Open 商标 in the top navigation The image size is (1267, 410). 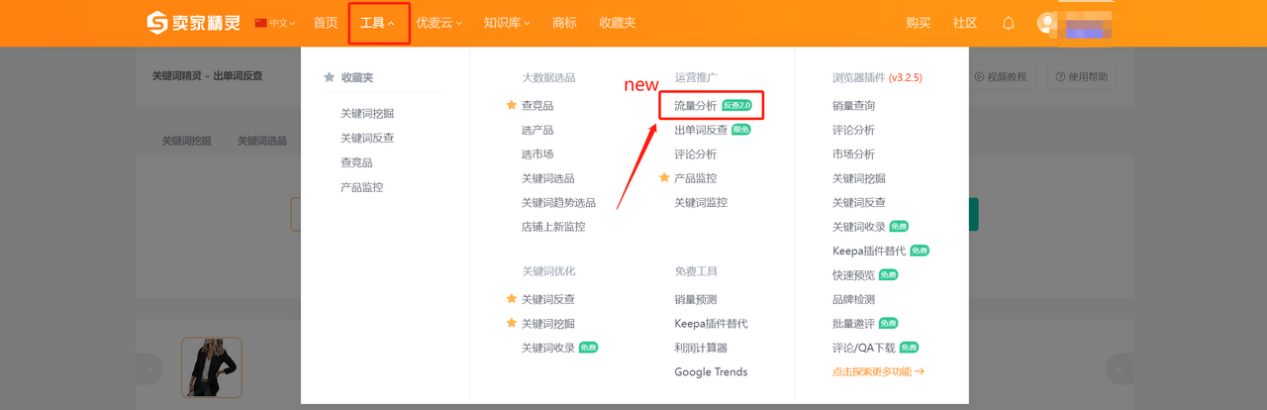click(564, 23)
